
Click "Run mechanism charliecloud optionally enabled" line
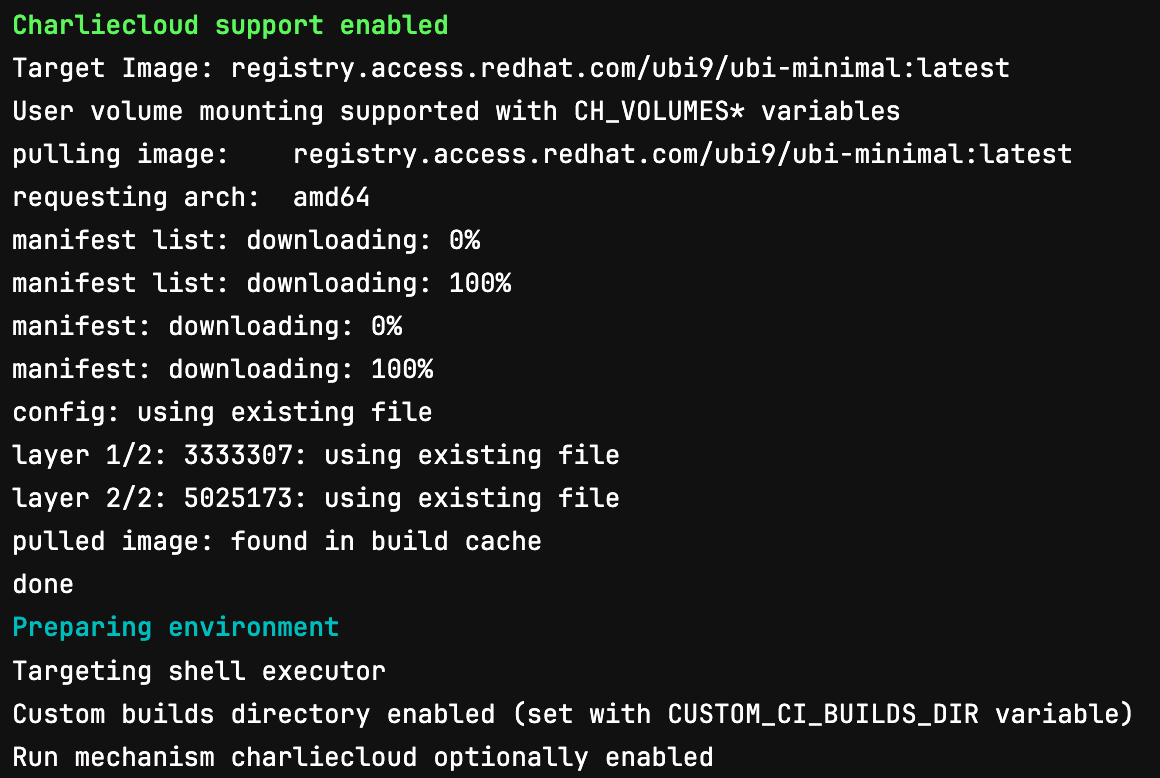(x=363, y=757)
